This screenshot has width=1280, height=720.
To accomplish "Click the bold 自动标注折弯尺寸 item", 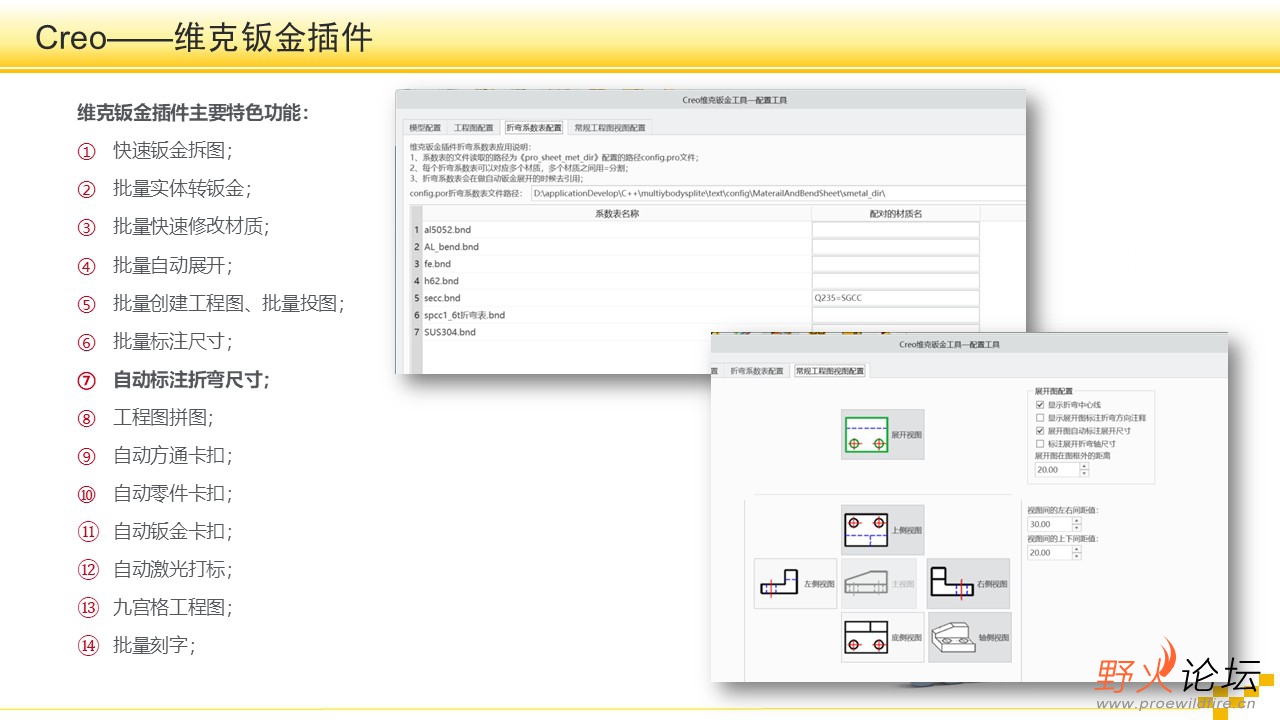I will pyautogui.click(x=191, y=380).
